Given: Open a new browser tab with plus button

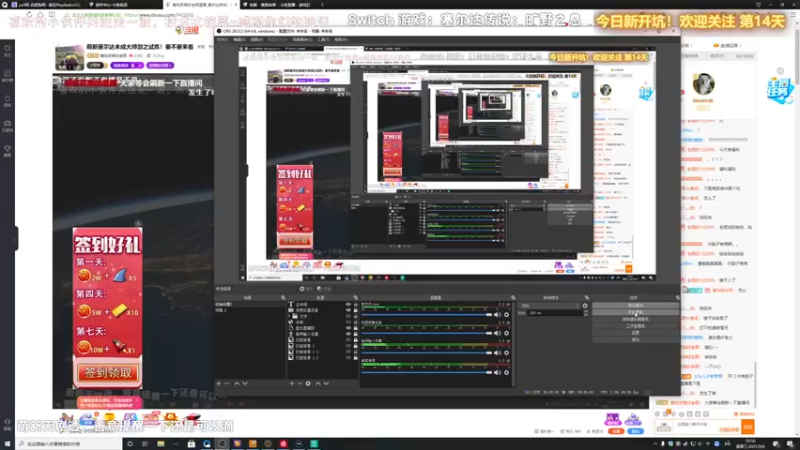Looking at the screenshot, I should point(322,5).
